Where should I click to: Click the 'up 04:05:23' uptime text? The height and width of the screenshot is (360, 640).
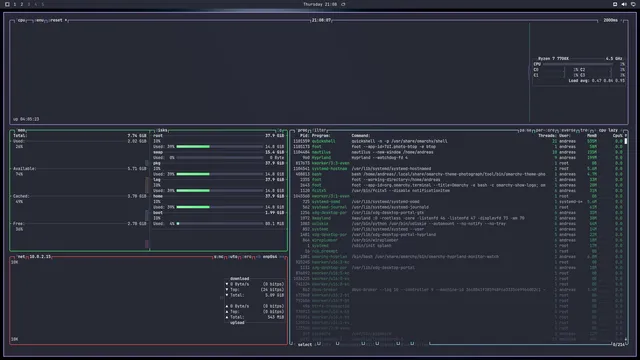click(x=26, y=119)
